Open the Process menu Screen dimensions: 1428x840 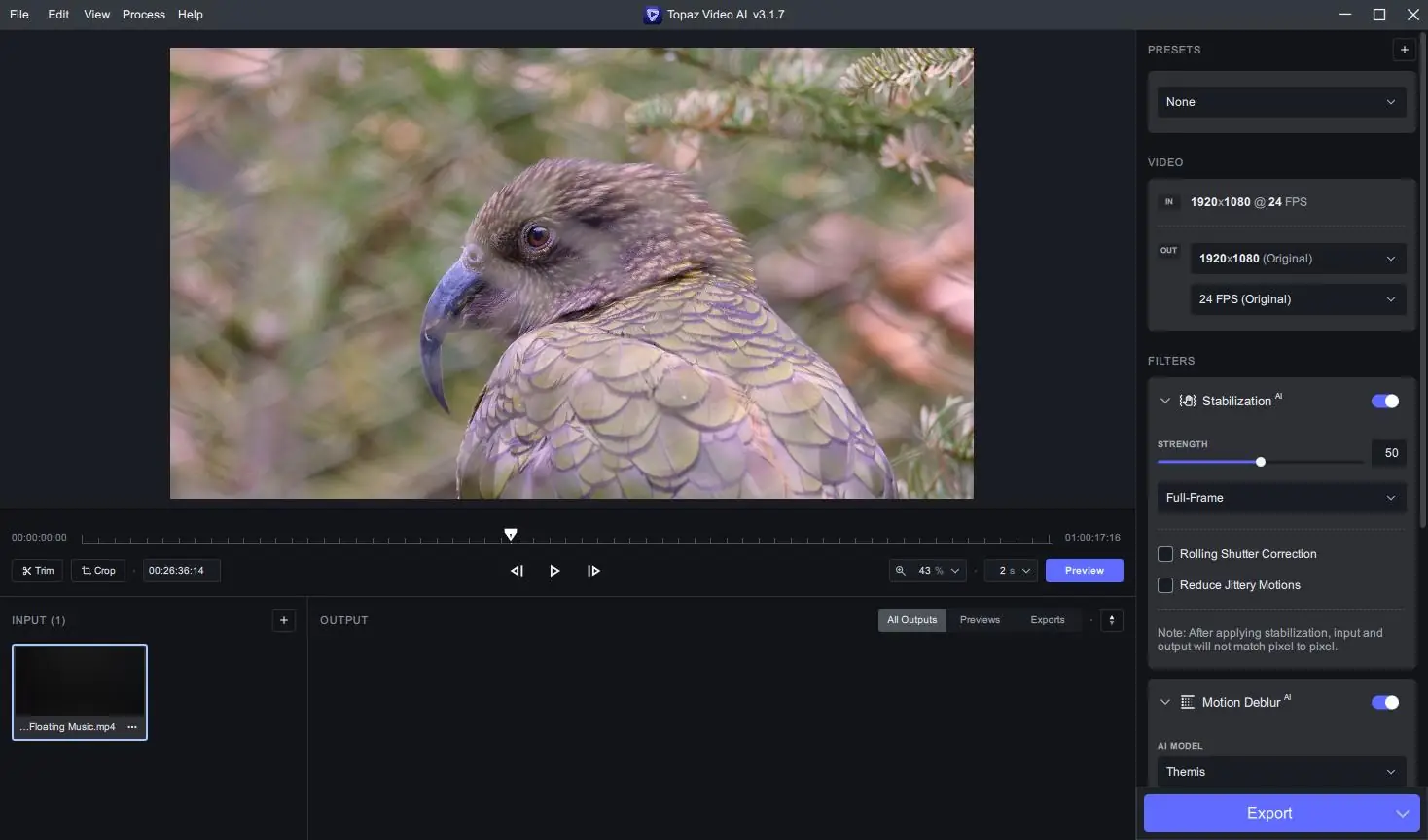point(144,15)
